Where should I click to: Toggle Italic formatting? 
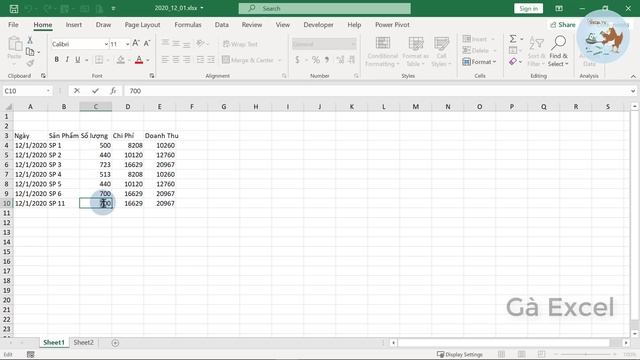pyautogui.click(x=67, y=60)
